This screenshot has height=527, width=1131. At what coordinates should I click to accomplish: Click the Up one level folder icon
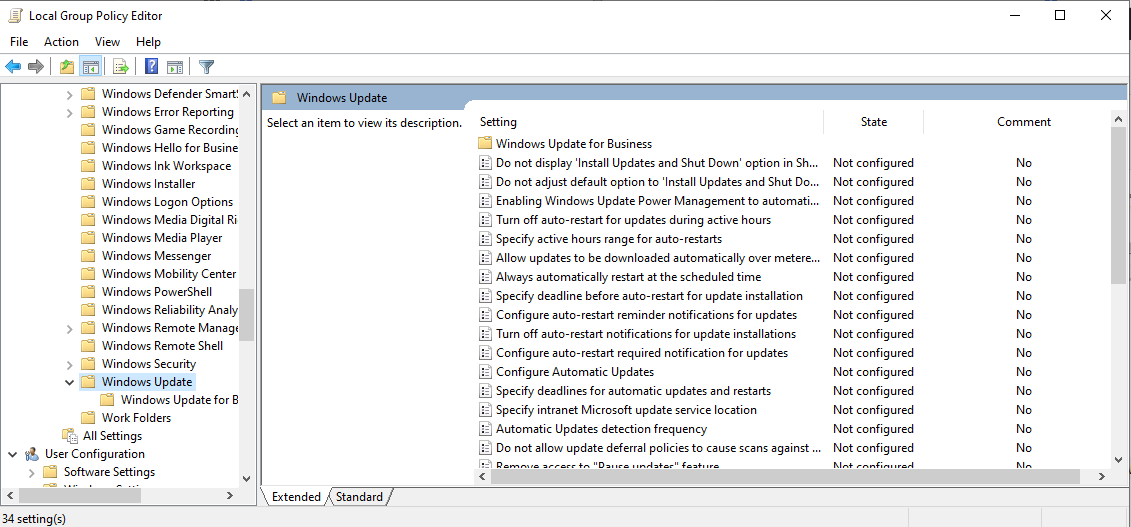click(67, 67)
